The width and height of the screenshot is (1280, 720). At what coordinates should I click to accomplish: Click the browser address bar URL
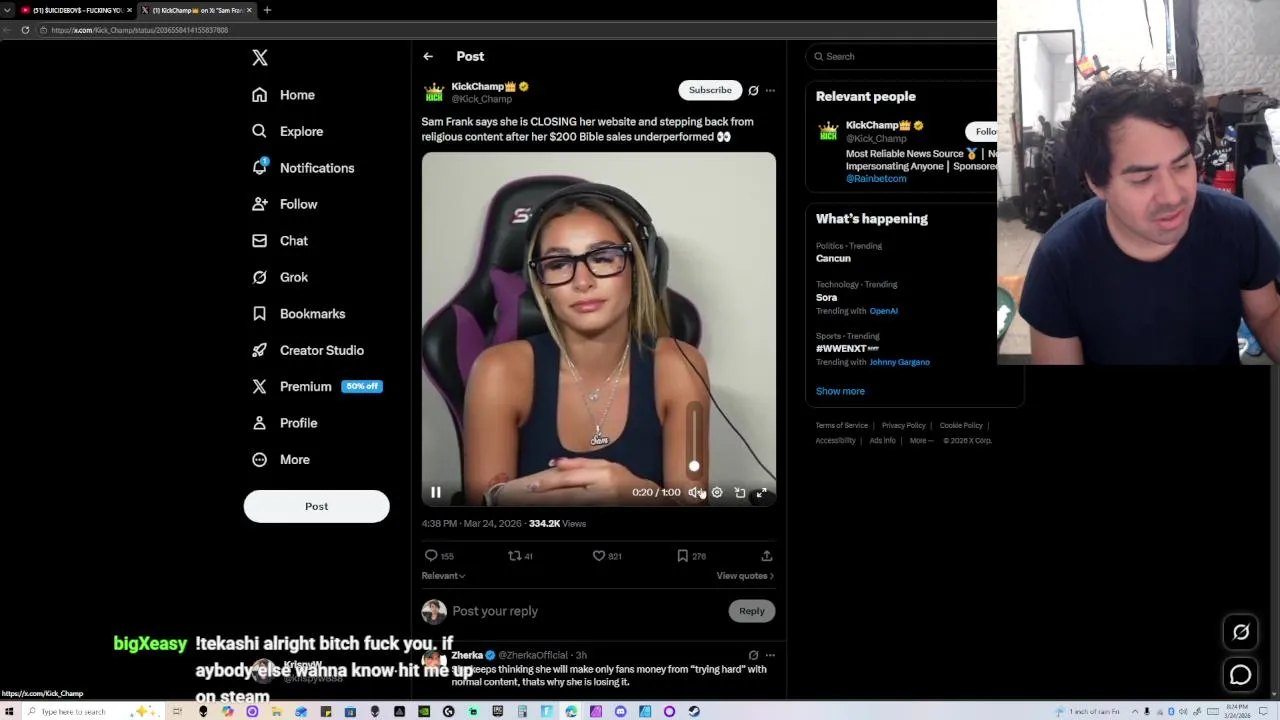[x=140, y=30]
